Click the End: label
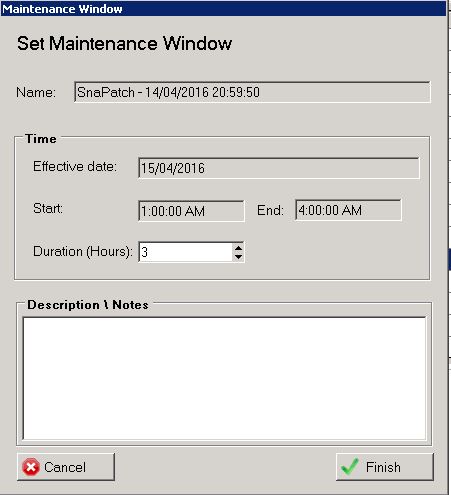 pos(270,210)
